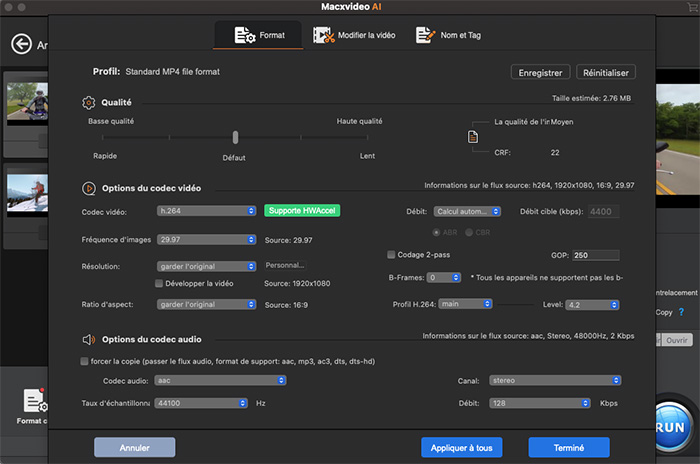Click the Source: 16:9 text
Image resolution: width=700 pixels, height=464 pixels.
pyautogui.click(x=286, y=305)
